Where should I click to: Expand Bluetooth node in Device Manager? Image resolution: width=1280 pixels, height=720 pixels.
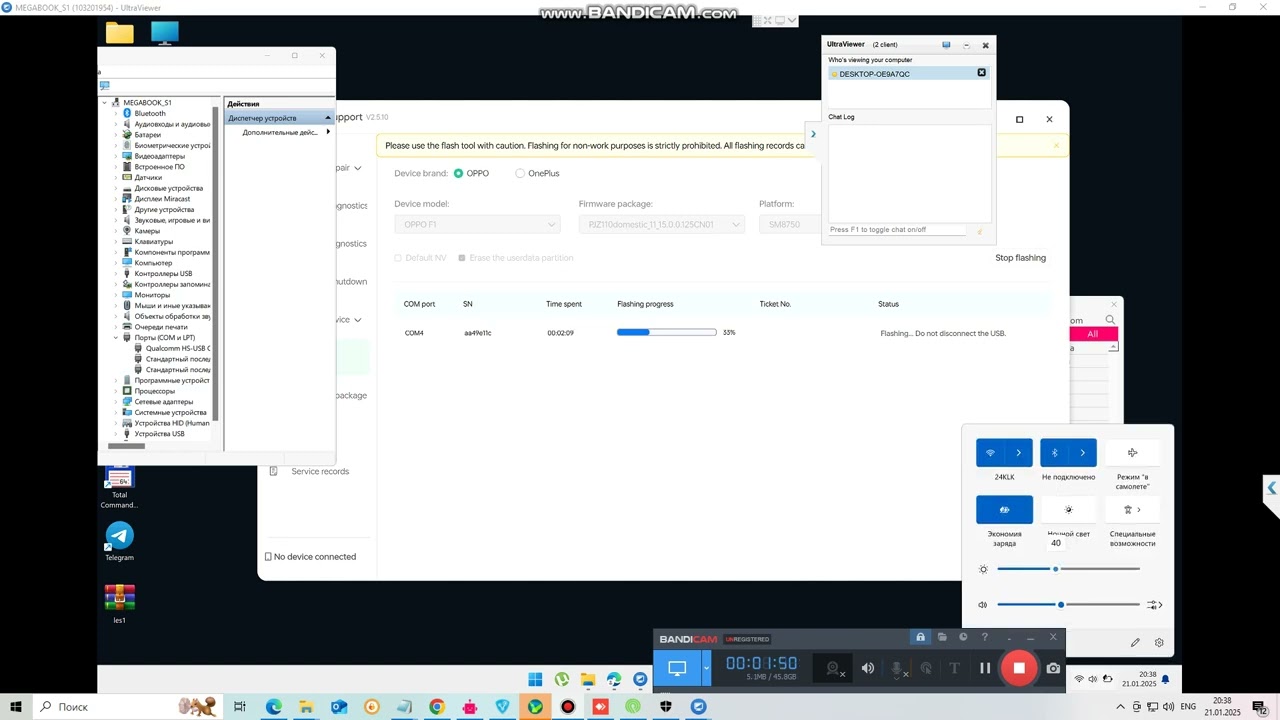(x=116, y=113)
